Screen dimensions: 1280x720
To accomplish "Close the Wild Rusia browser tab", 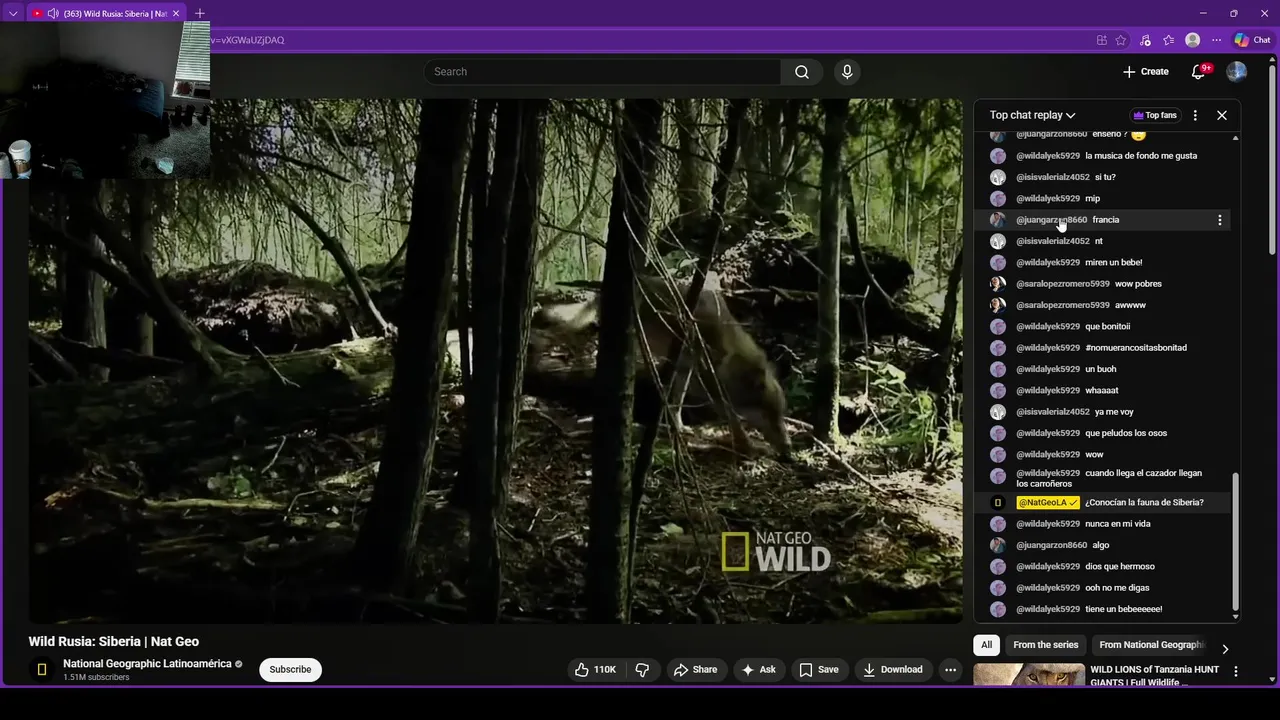I will click(176, 14).
